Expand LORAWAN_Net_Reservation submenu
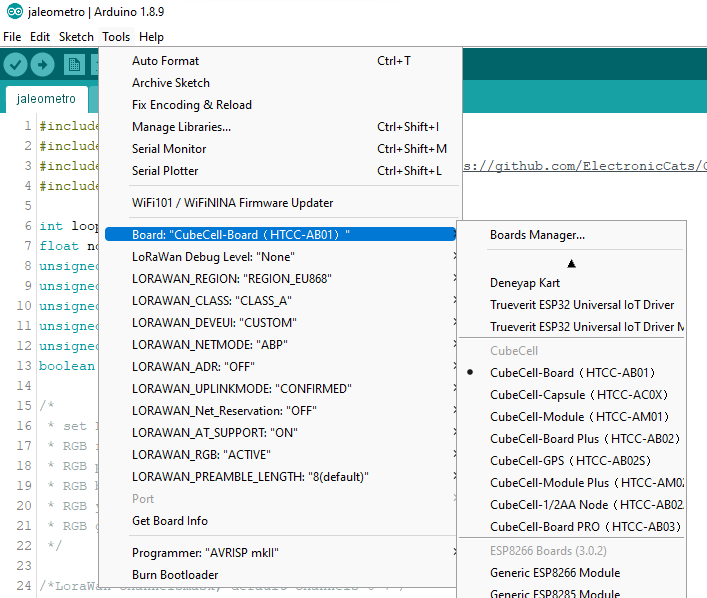Screen dimensions: 707x598 [280, 411]
